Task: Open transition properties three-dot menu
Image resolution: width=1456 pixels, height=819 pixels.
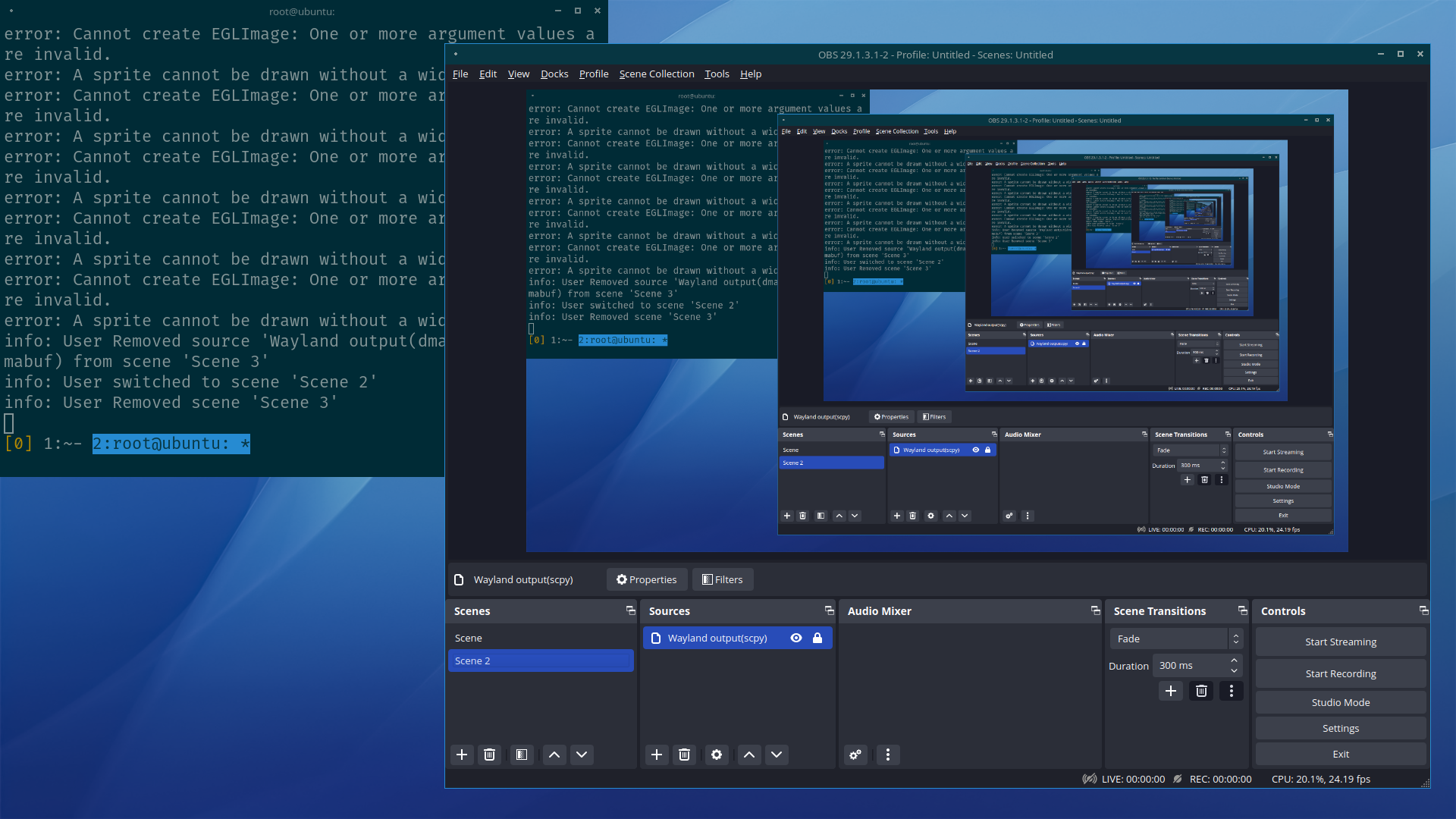Action: [x=1232, y=691]
